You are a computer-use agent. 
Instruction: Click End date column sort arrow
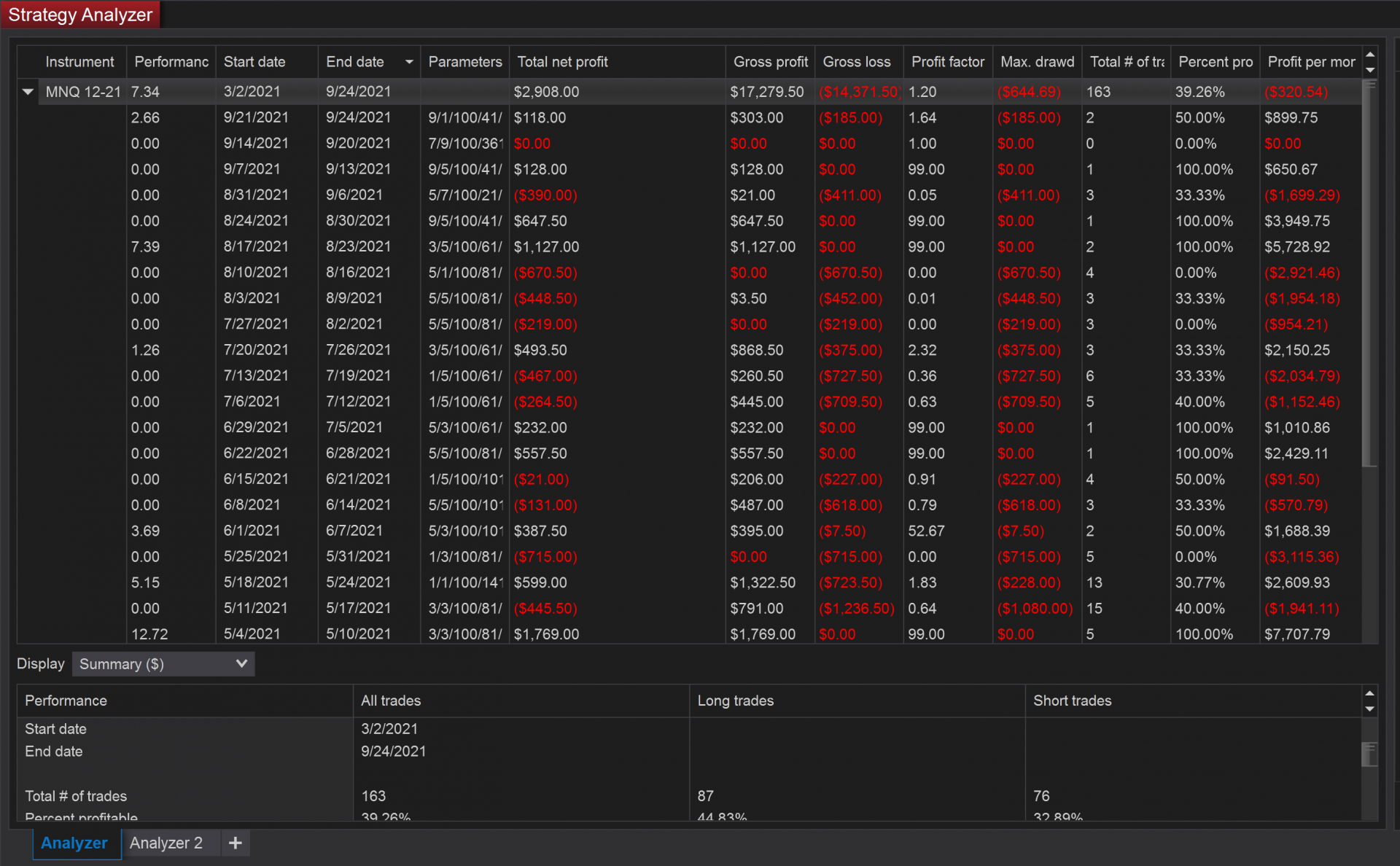409,62
